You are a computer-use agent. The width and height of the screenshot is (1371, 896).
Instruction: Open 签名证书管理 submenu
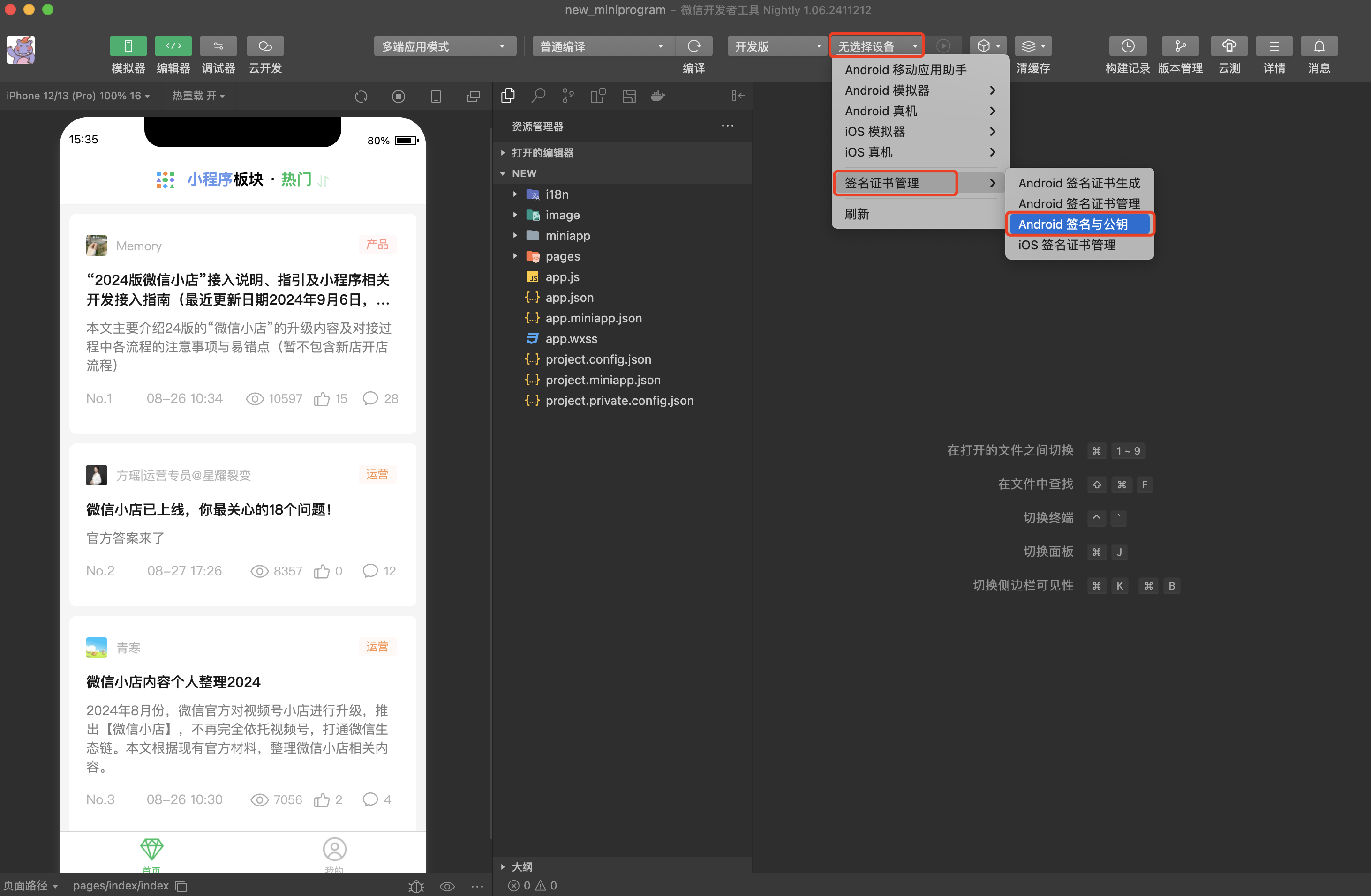[x=920, y=183]
